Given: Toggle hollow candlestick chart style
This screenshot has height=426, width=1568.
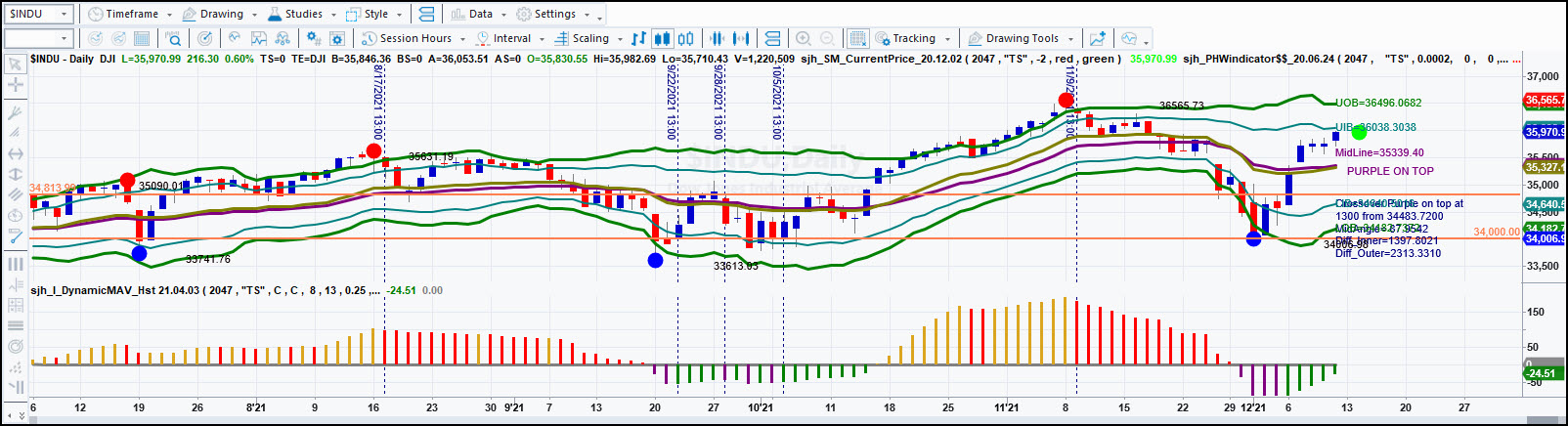Looking at the screenshot, I should coord(686,38).
